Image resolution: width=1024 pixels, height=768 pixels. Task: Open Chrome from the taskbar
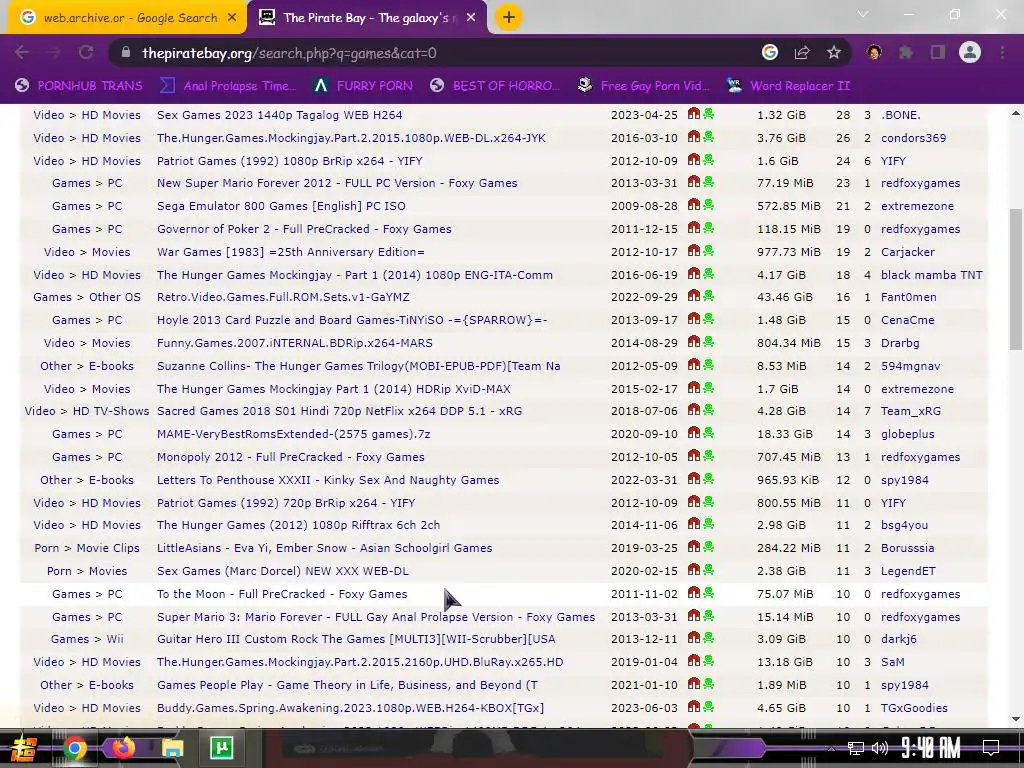pos(74,748)
